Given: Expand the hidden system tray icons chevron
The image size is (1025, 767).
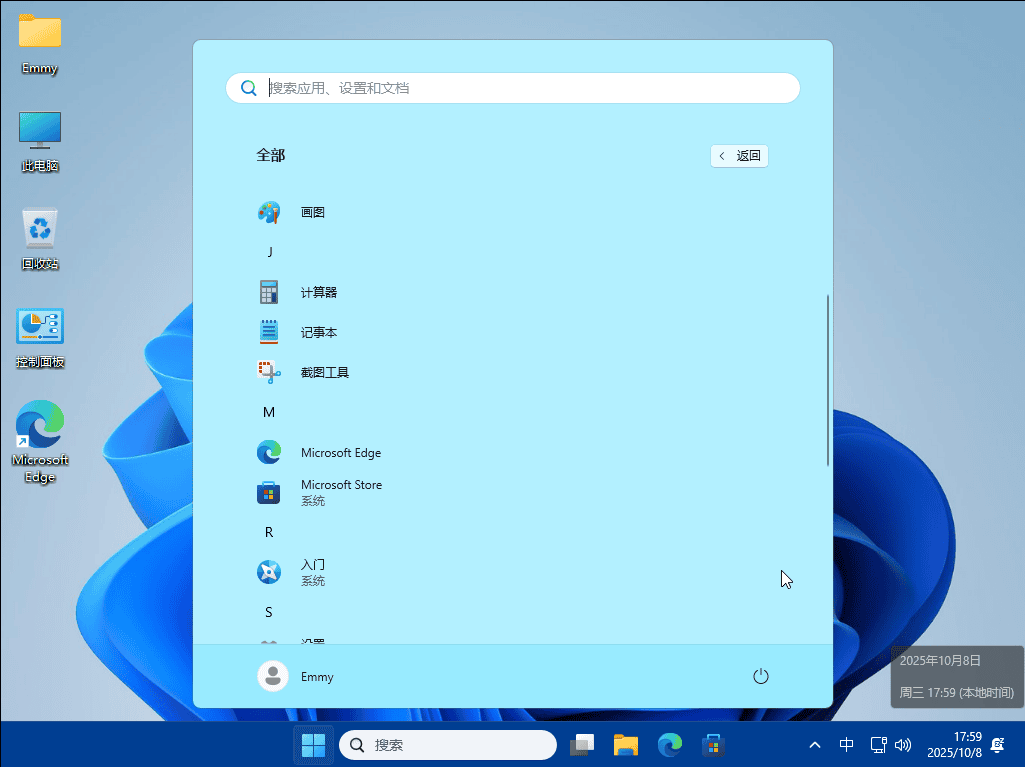Looking at the screenshot, I should click(x=815, y=745).
